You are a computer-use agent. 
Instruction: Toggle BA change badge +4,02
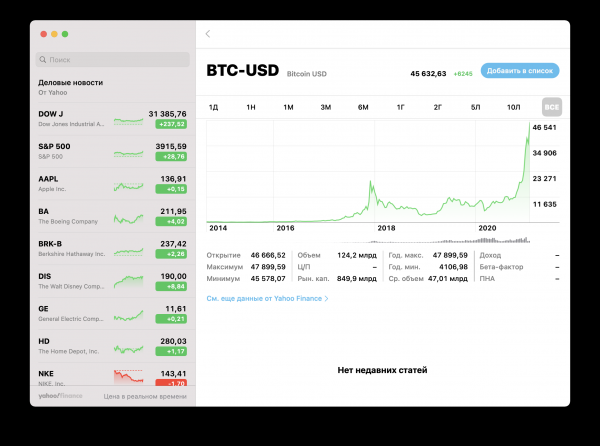click(171, 221)
